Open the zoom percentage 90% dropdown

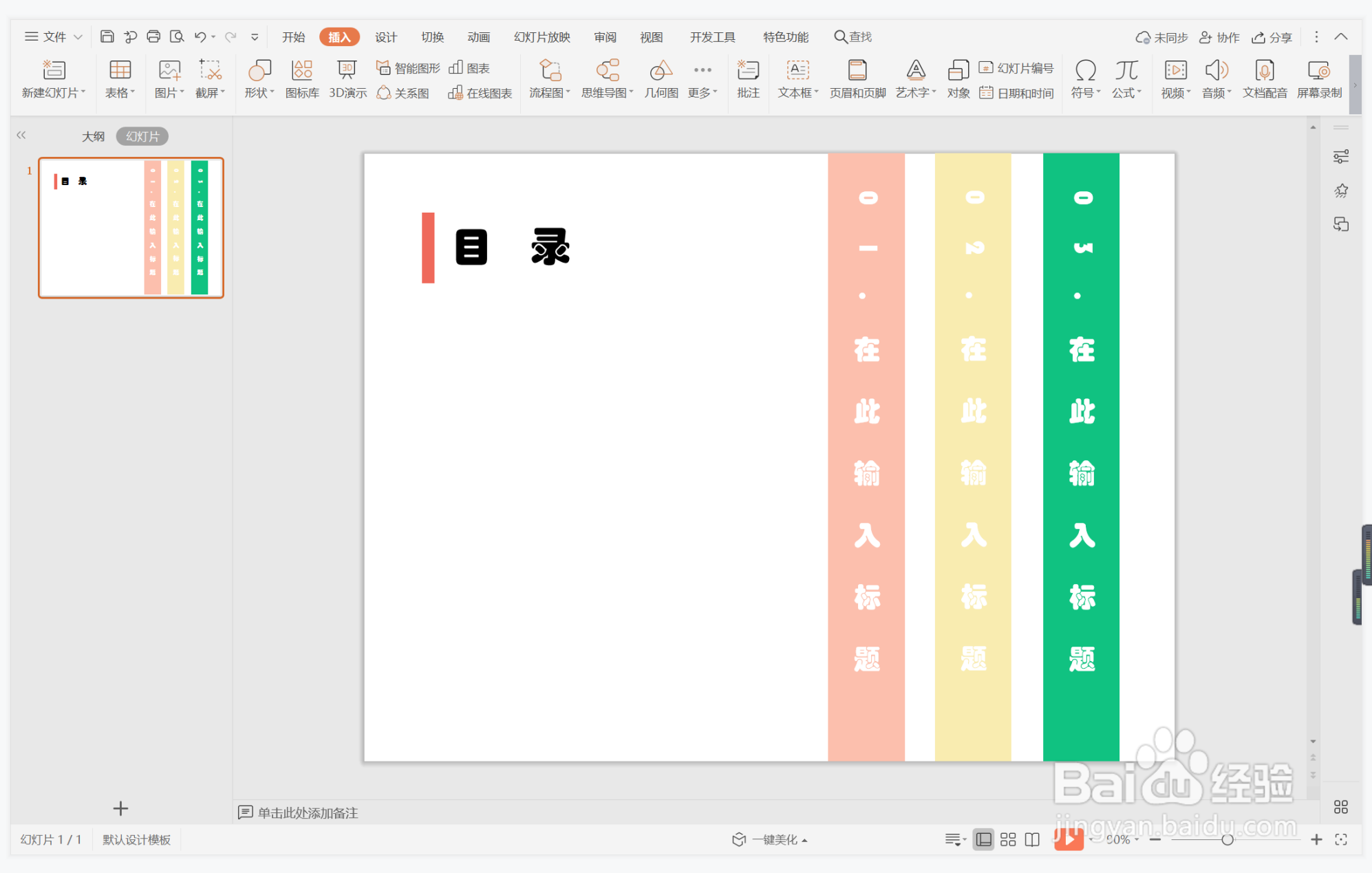[1122, 839]
